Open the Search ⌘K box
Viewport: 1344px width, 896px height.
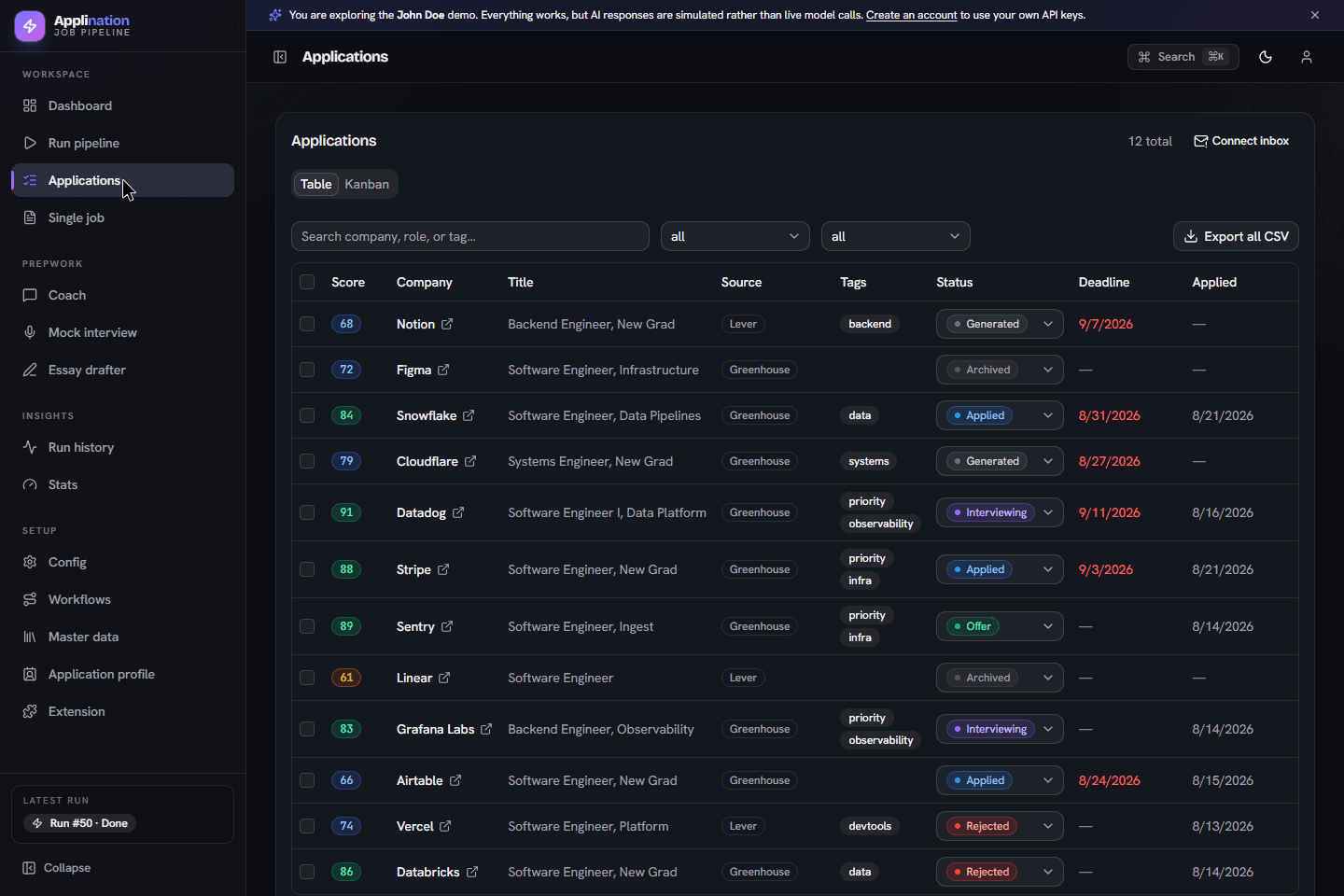1183,57
